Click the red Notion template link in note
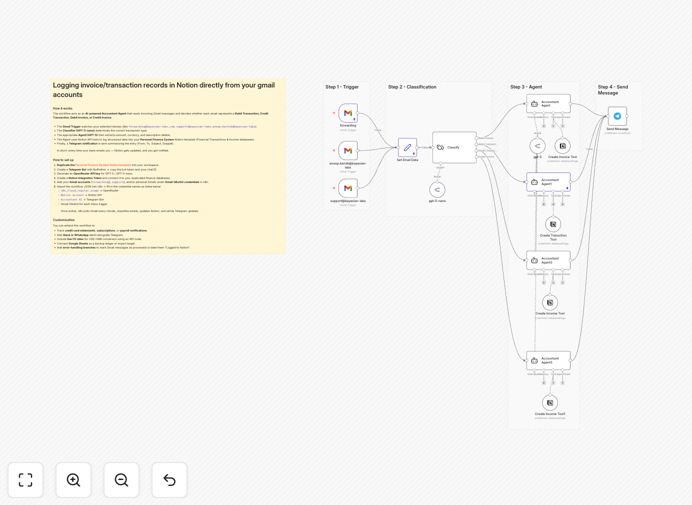Image resolution: width=692 pixels, height=505 pixels. (103, 165)
